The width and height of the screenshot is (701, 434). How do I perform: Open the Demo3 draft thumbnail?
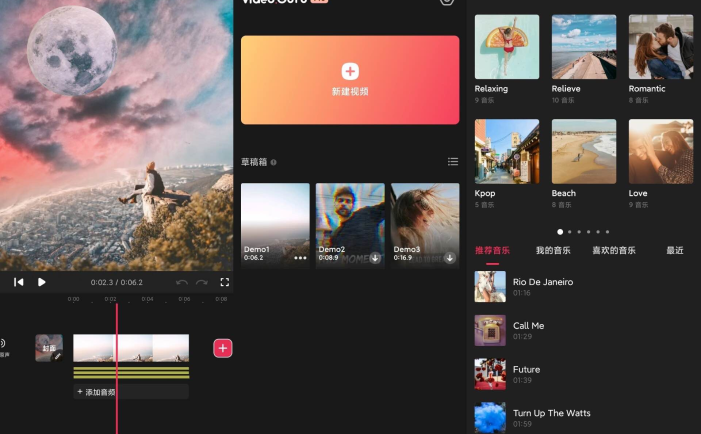425,225
